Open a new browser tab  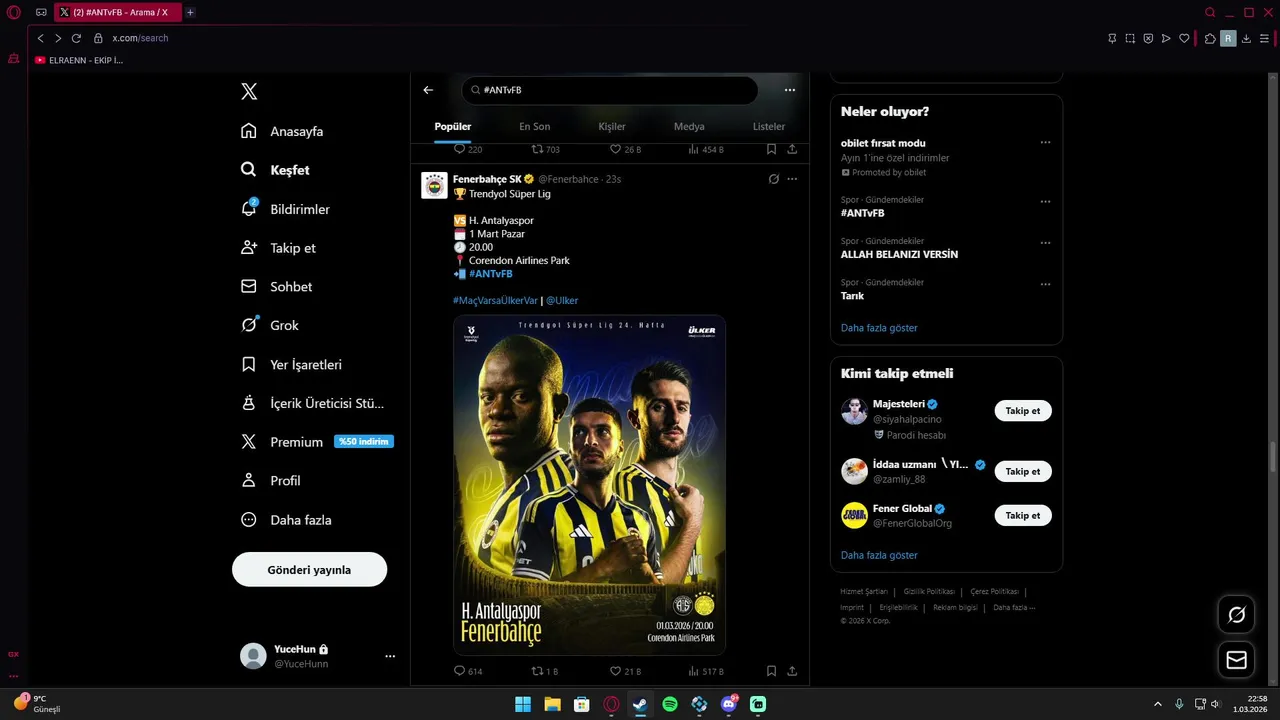pos(190,12)
